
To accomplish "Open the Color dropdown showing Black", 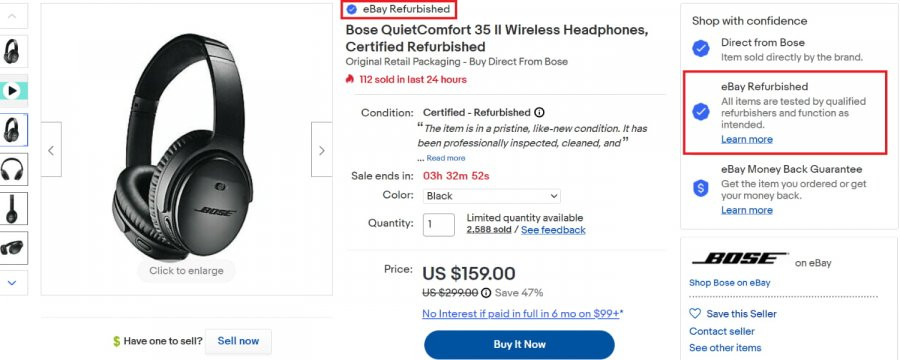I will 492,196.
